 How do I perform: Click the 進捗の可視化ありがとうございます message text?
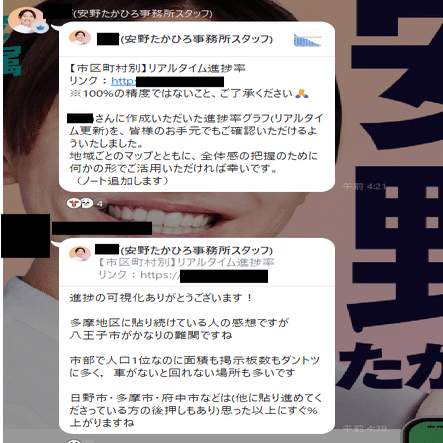click(161, 298)
